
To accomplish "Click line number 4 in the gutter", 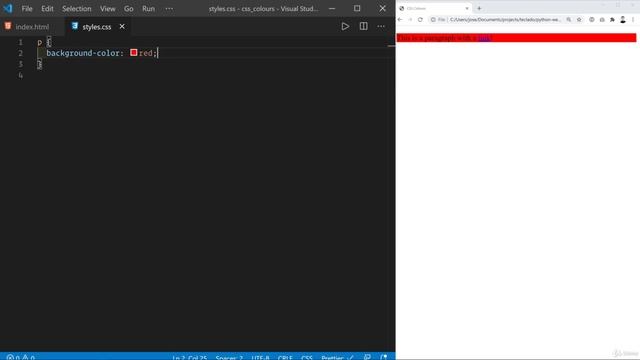I will click(20, 75).
